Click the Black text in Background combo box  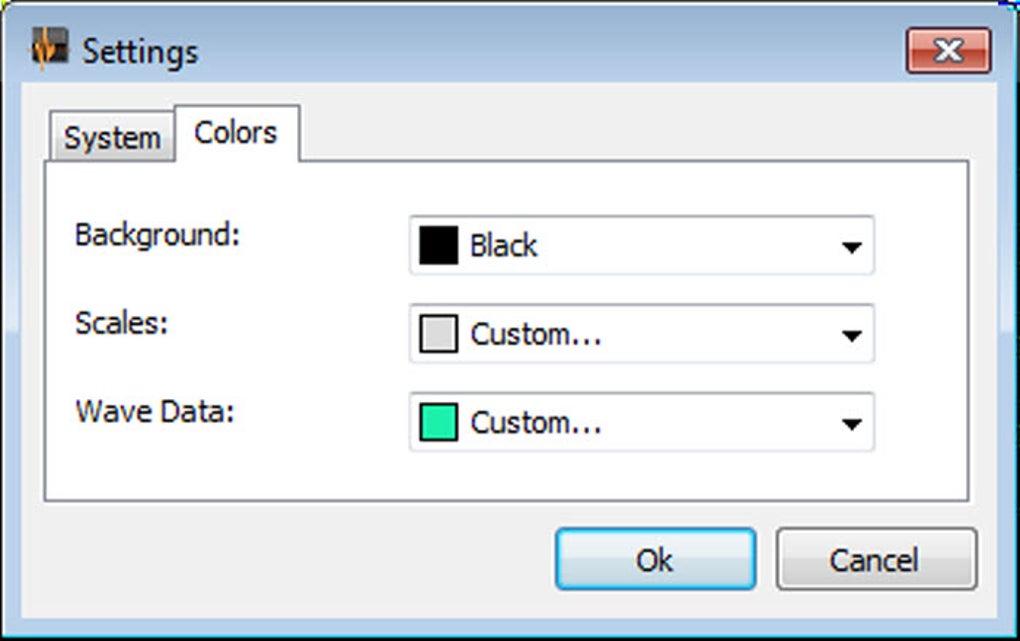click(x=503, y=246)
